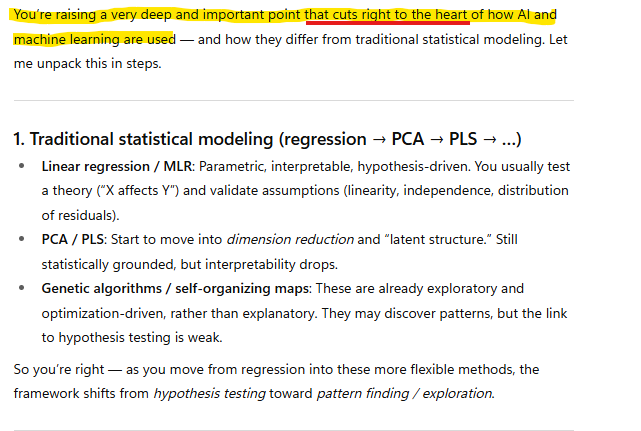
Task: Click the highlighted phrase "You're raising a very deep"
Action: (x=85, y=15)
